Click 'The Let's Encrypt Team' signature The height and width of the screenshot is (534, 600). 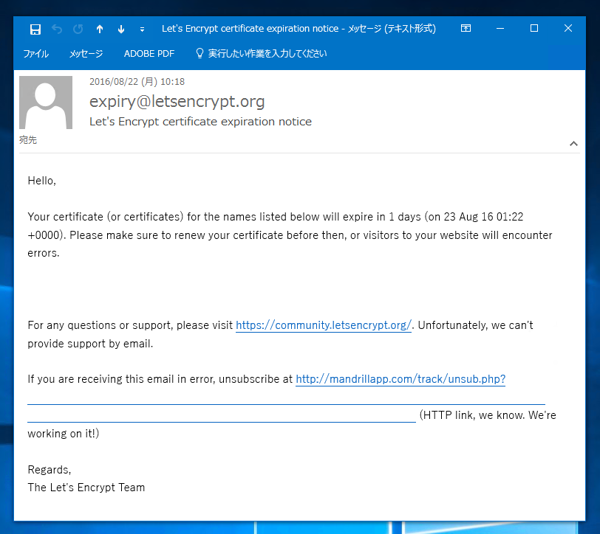(x=86, y=487)
